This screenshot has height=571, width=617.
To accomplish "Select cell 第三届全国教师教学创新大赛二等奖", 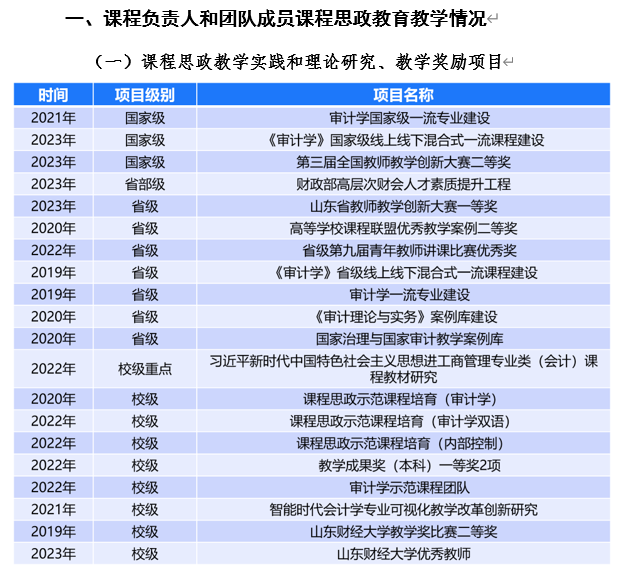I will pos(403,162).
